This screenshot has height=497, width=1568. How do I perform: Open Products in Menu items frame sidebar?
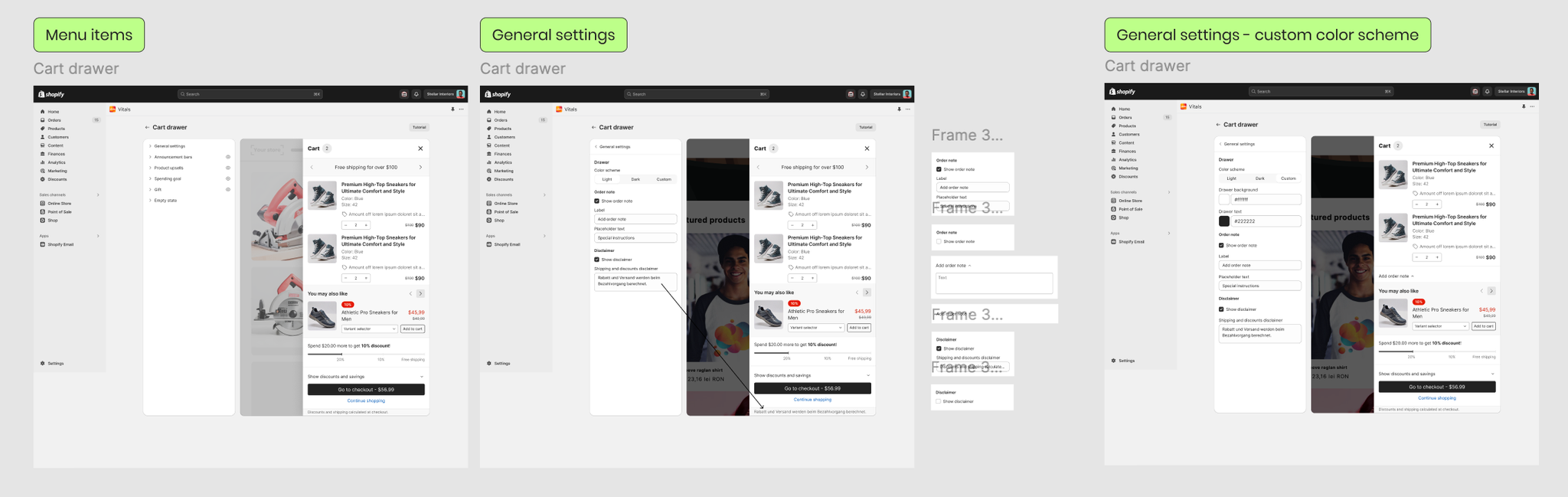click(x=56, y=129)
